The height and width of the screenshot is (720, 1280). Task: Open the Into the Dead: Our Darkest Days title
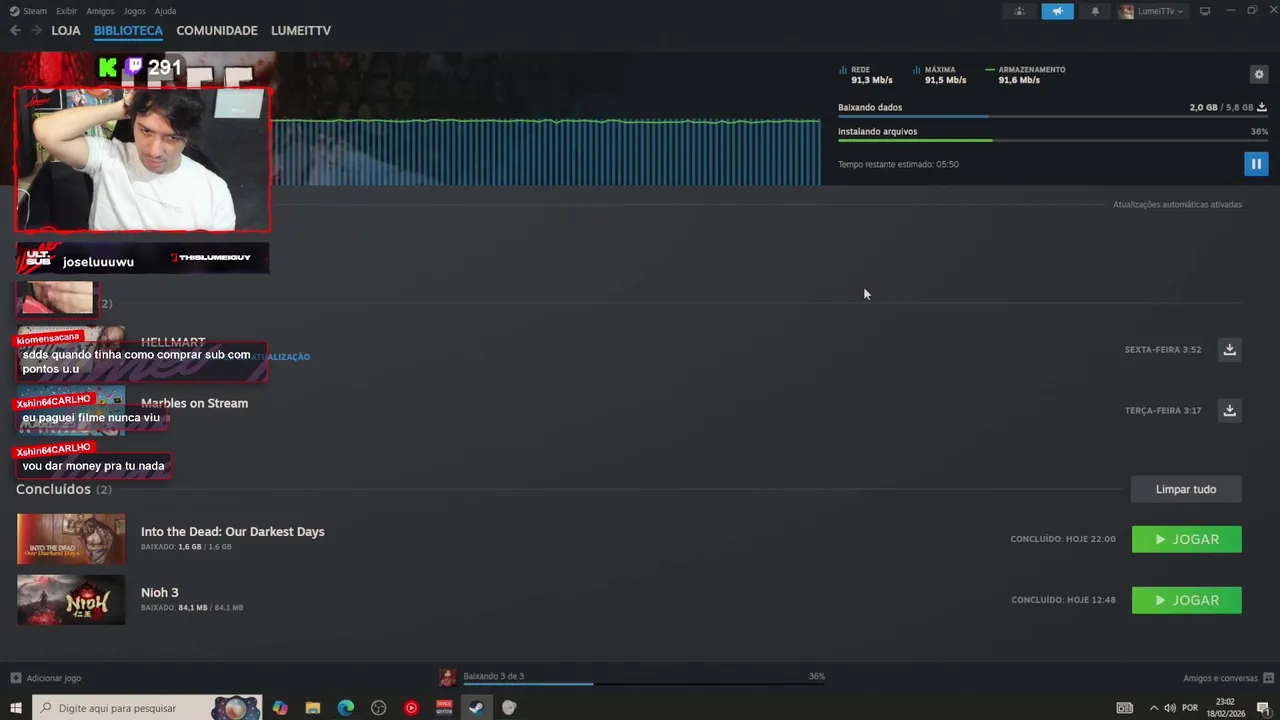pyautogui.click(x=232, y=532)
